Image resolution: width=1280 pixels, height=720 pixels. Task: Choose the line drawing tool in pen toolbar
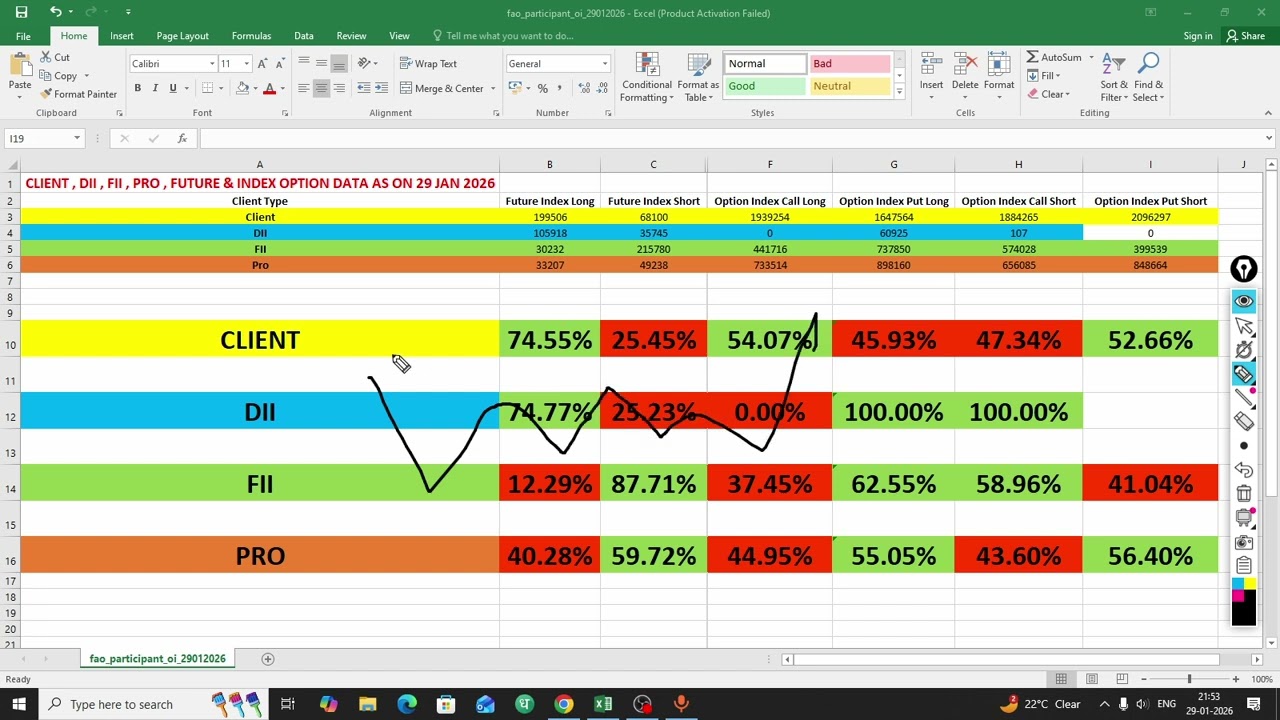(1244, 398)
